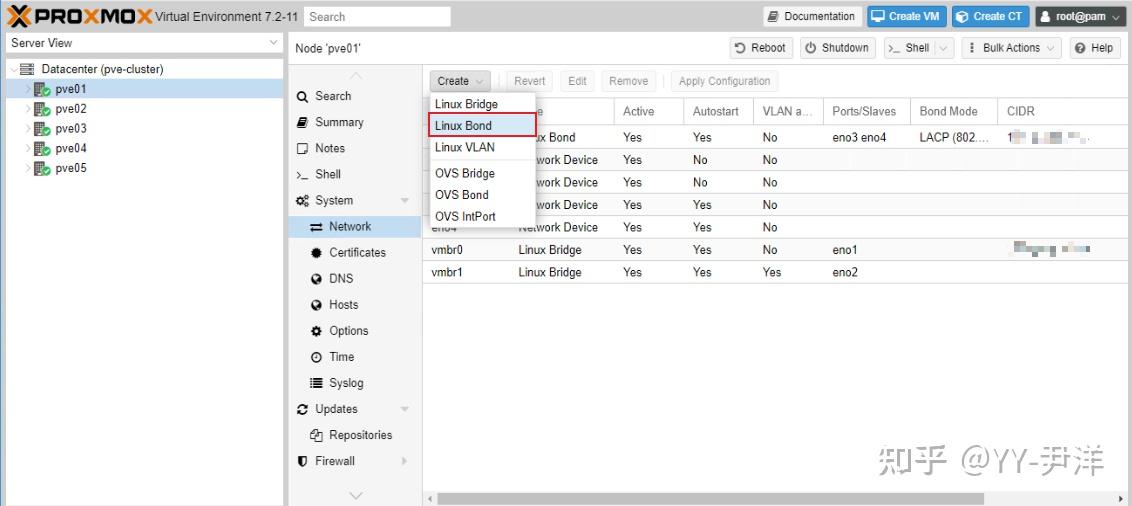Collapse the System submenu arrow
Screen dimensions: 1132x506
click(x=404, y=201)
